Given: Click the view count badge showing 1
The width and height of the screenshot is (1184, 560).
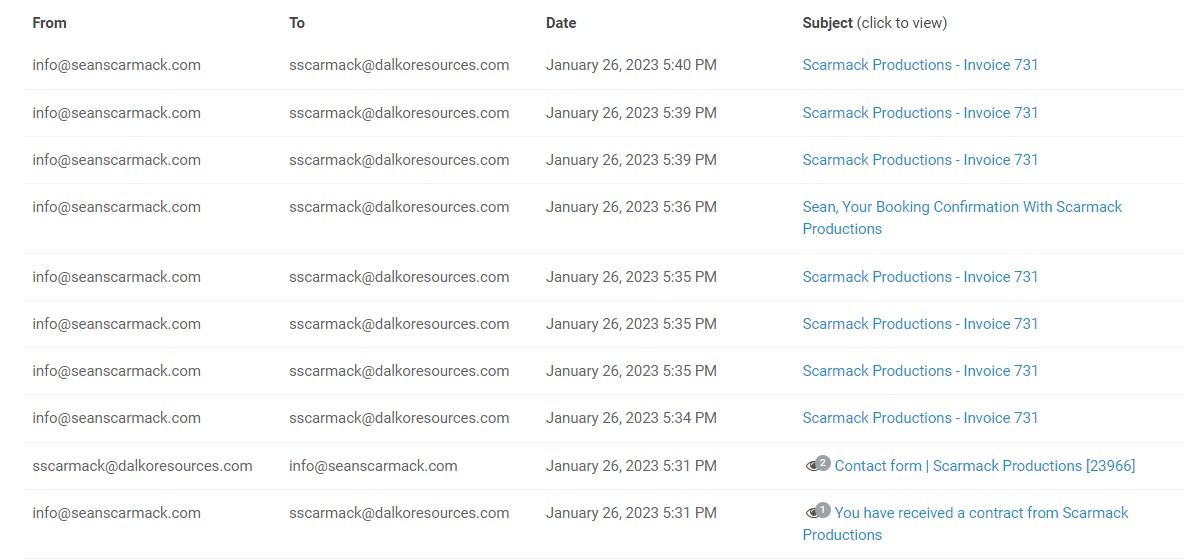Looking at the screenshot, I should pos(823,510).
